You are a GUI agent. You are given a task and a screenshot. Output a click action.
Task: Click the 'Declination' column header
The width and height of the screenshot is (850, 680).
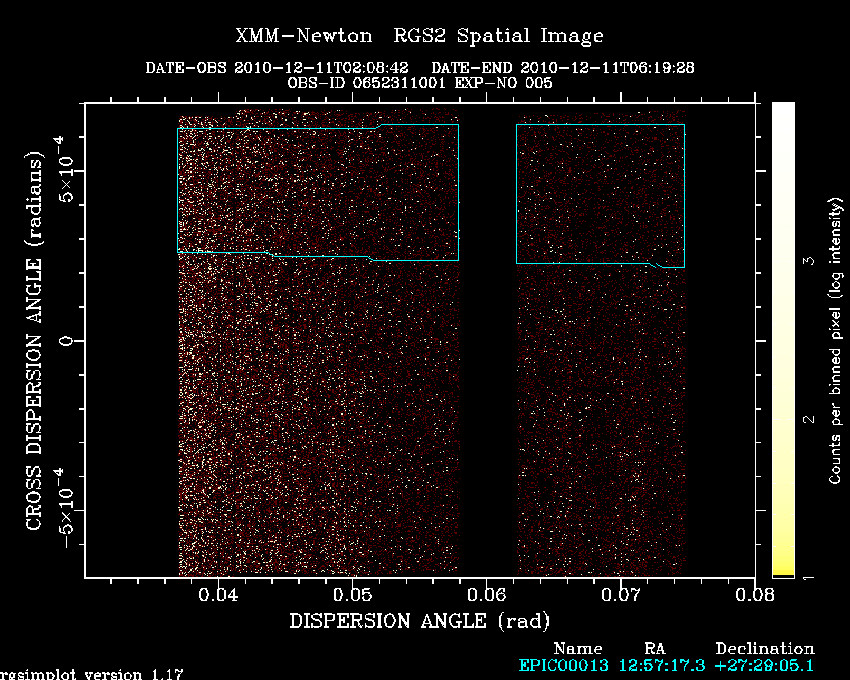tap(765, 649)
